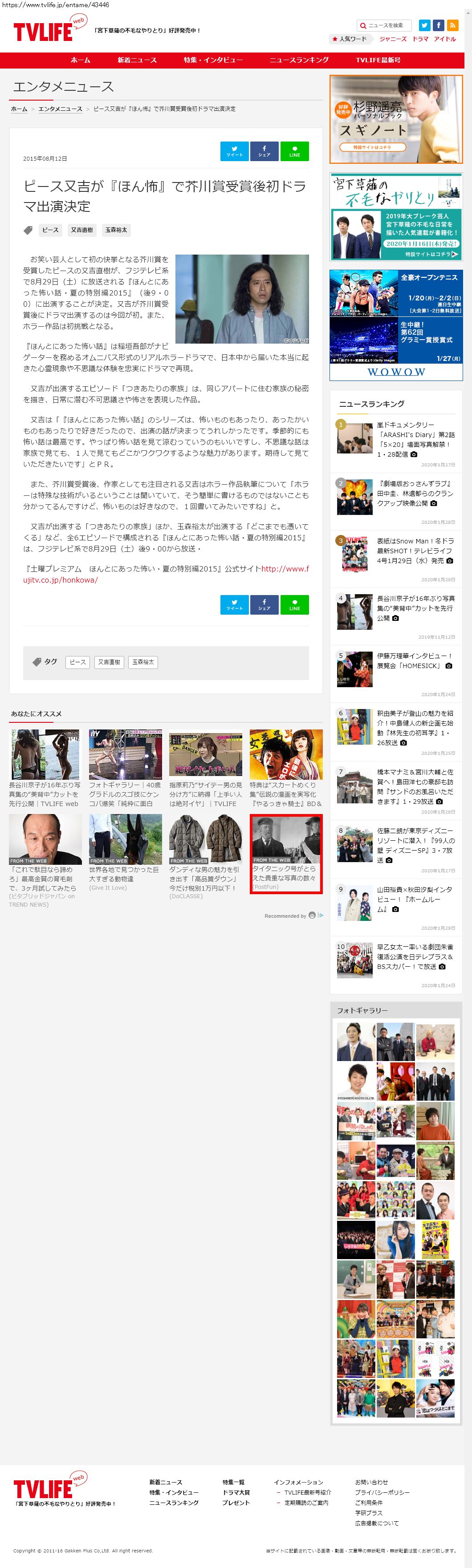The image size is (472, 1568).
Task: Open the ニュースランキング navigation item
Action: point(299,60)
